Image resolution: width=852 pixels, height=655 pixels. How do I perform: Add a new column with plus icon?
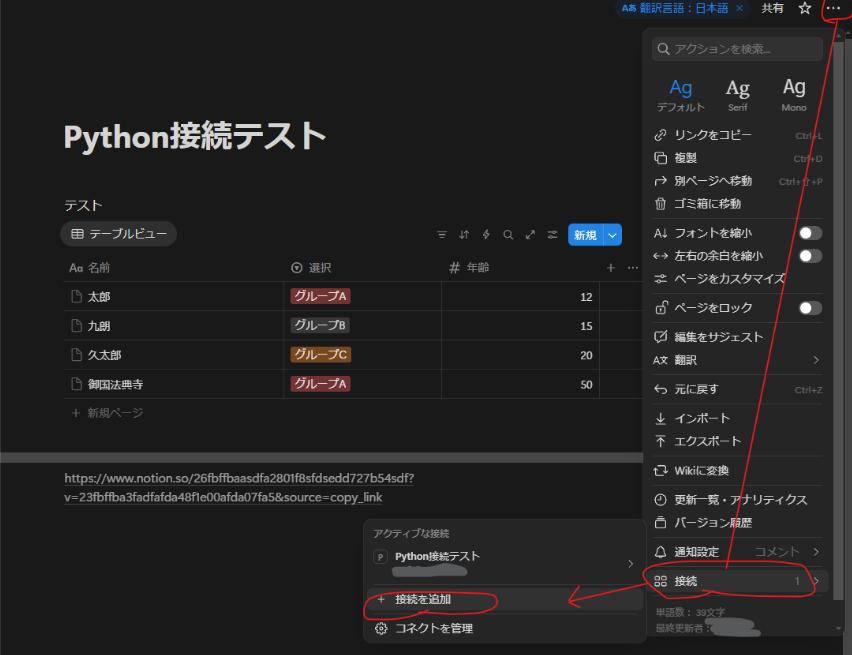[x=611, y=268]
